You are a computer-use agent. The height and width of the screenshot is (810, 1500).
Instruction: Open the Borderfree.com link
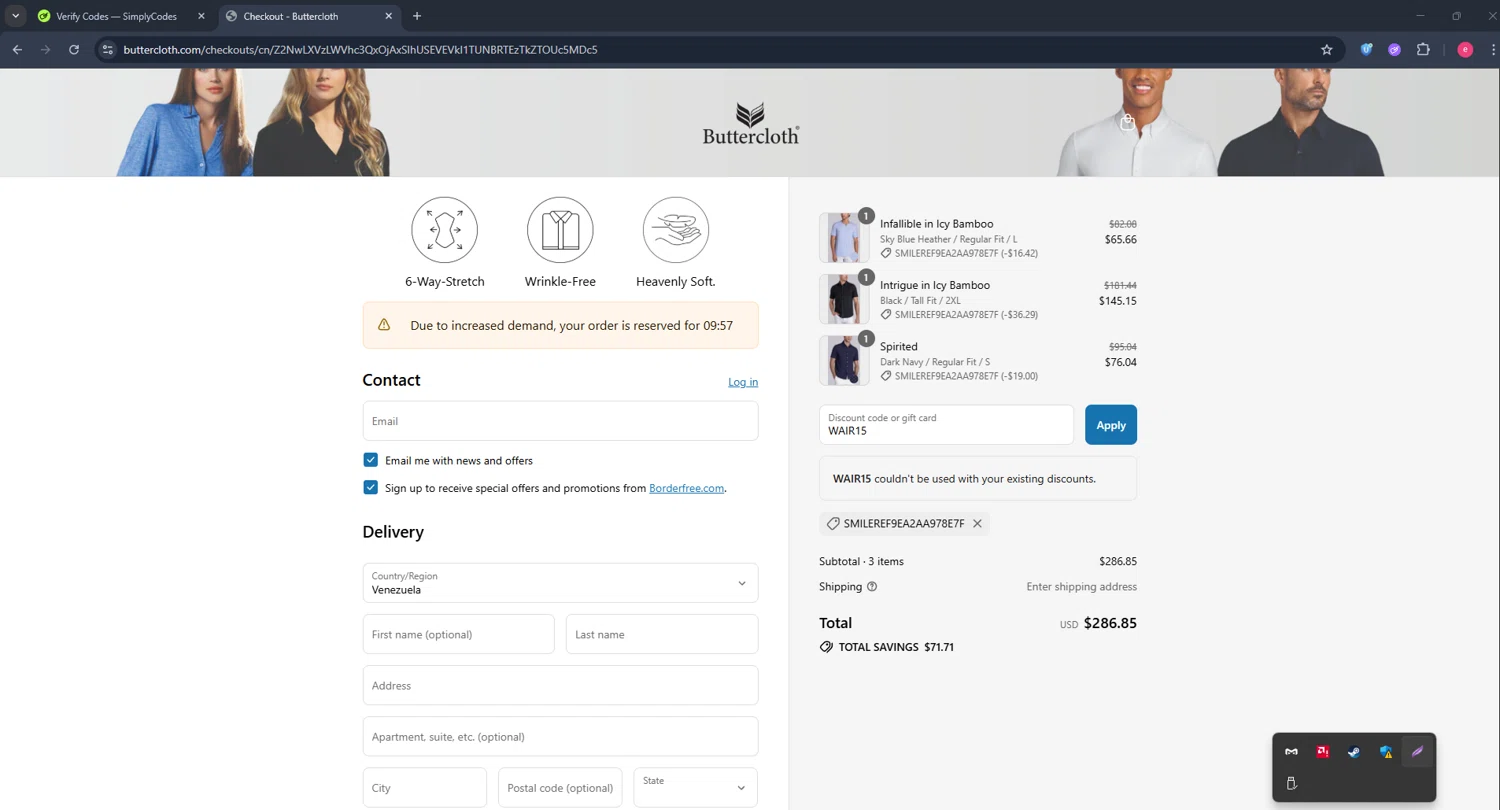(x=686, y=488)
